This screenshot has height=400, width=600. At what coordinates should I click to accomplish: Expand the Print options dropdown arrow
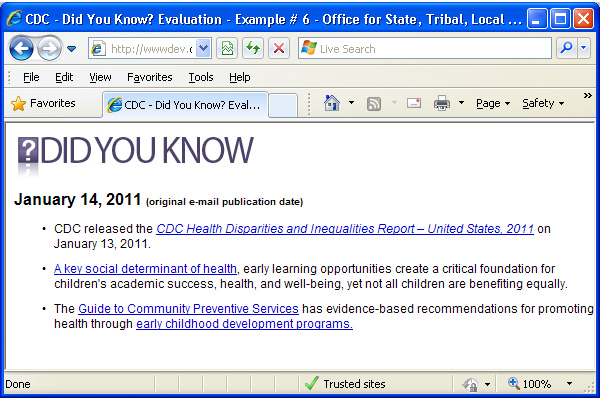[x=461, y=103]
